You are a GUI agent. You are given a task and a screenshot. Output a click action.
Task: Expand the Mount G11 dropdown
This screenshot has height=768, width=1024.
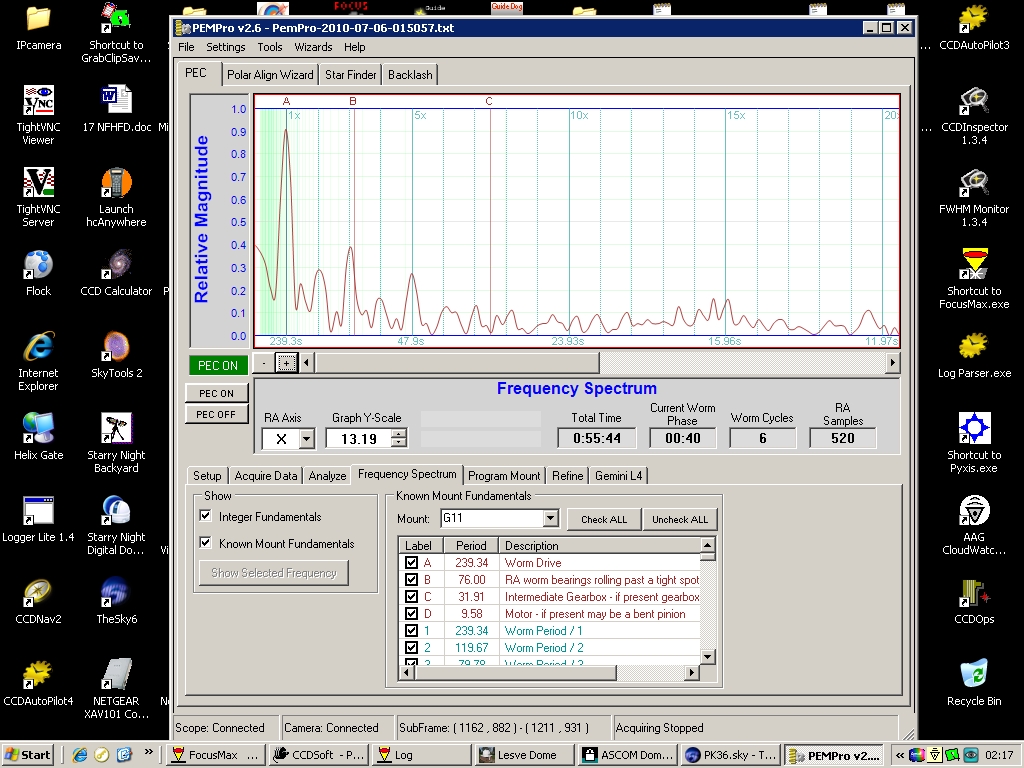click(551, 519)
